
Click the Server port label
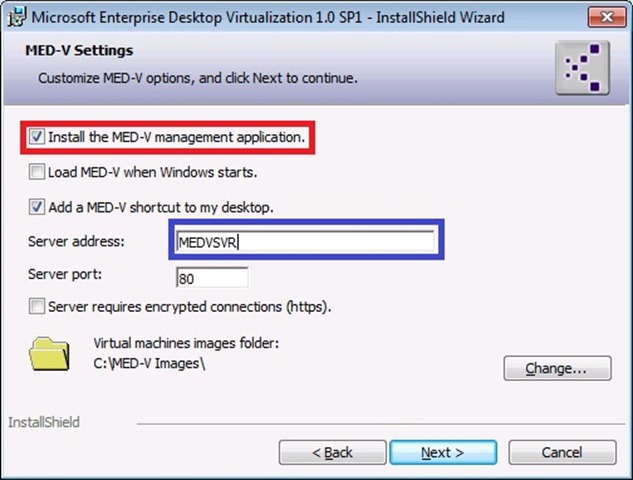click(68, 274)
